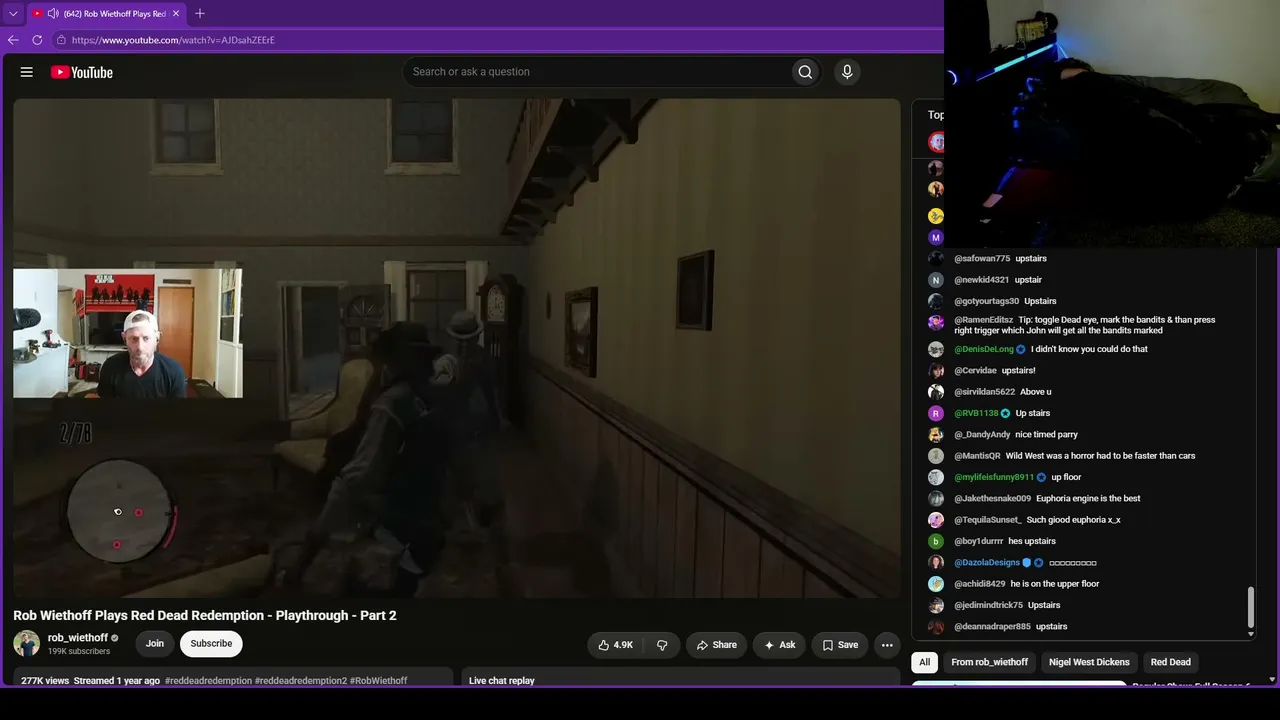
Task: Open rob_wiethoff channel avatar
Action: click(x=27, y=643)
